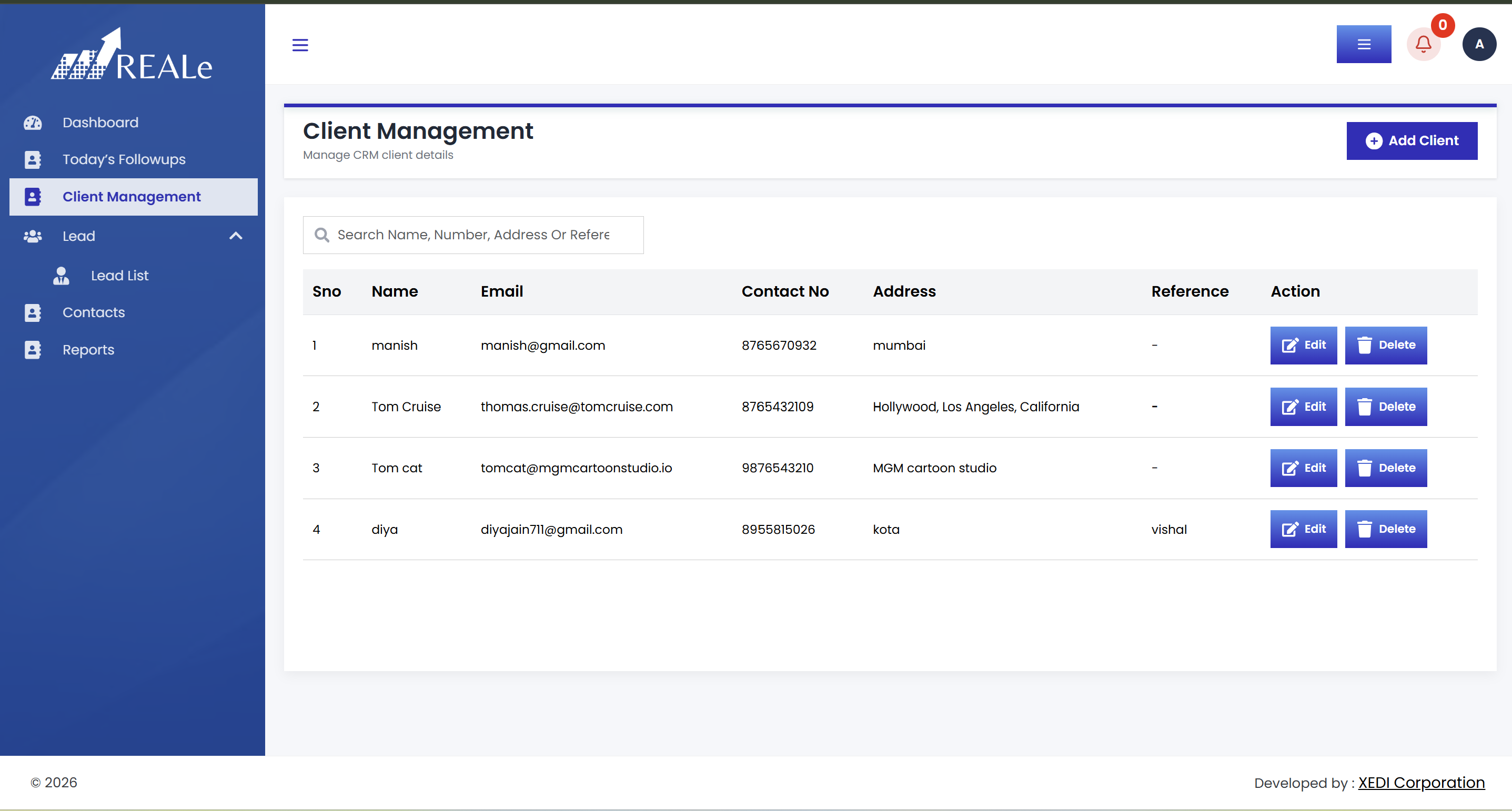Click the Email column header
The height and width of the screenshot is (811, 1512).
[x=502, y=292]
